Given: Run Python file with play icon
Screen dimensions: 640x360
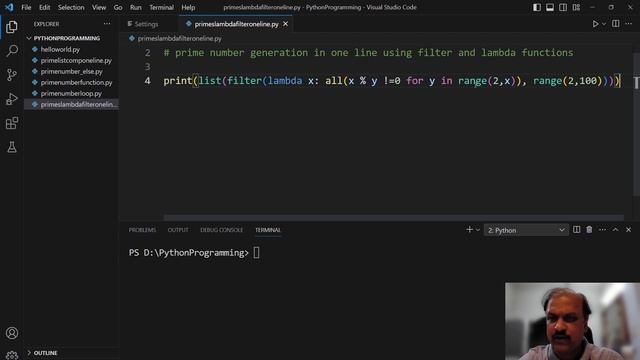Looking at the screenshot, I should (x=595, y=24).
